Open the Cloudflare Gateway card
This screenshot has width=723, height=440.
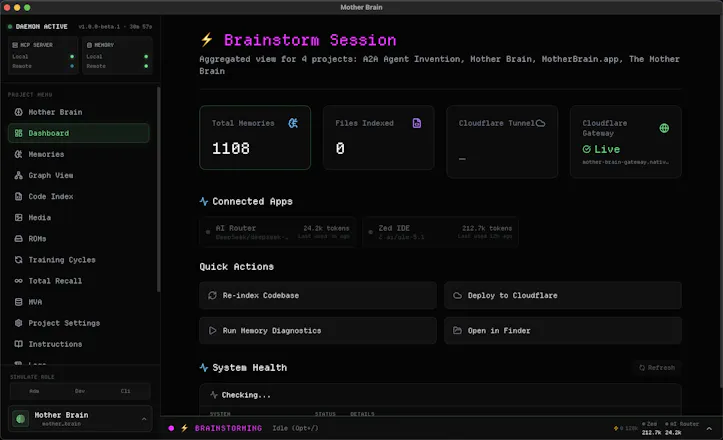(626, 142)
